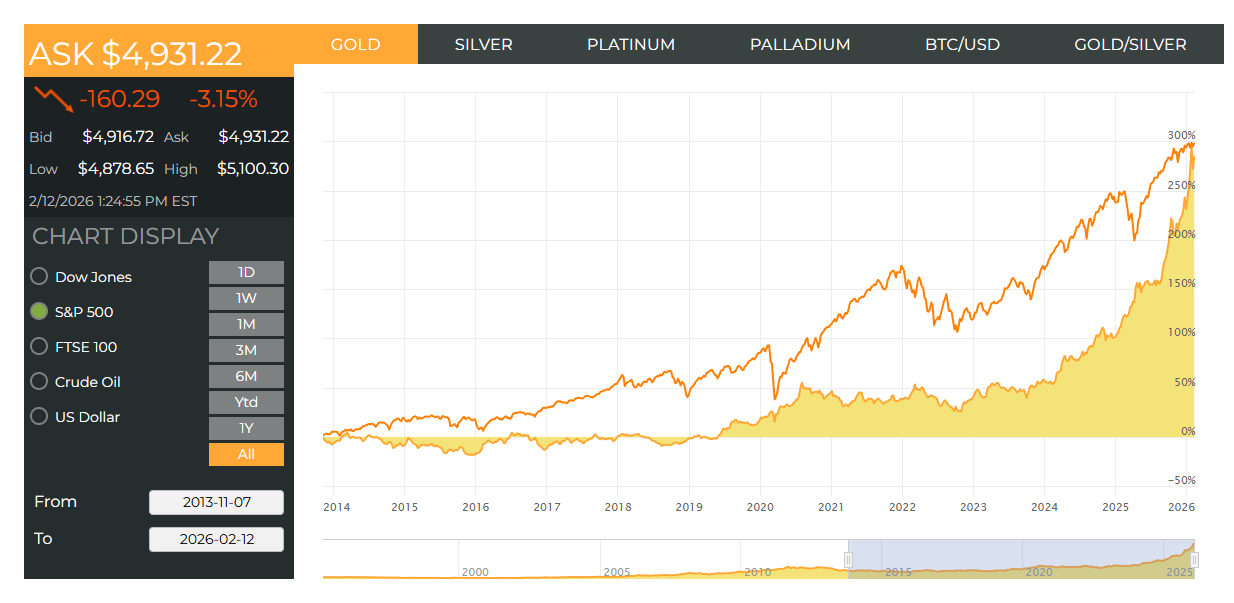This screenshot has width=1234, height=603.
Task: Click the From date field
Action: 216,503
